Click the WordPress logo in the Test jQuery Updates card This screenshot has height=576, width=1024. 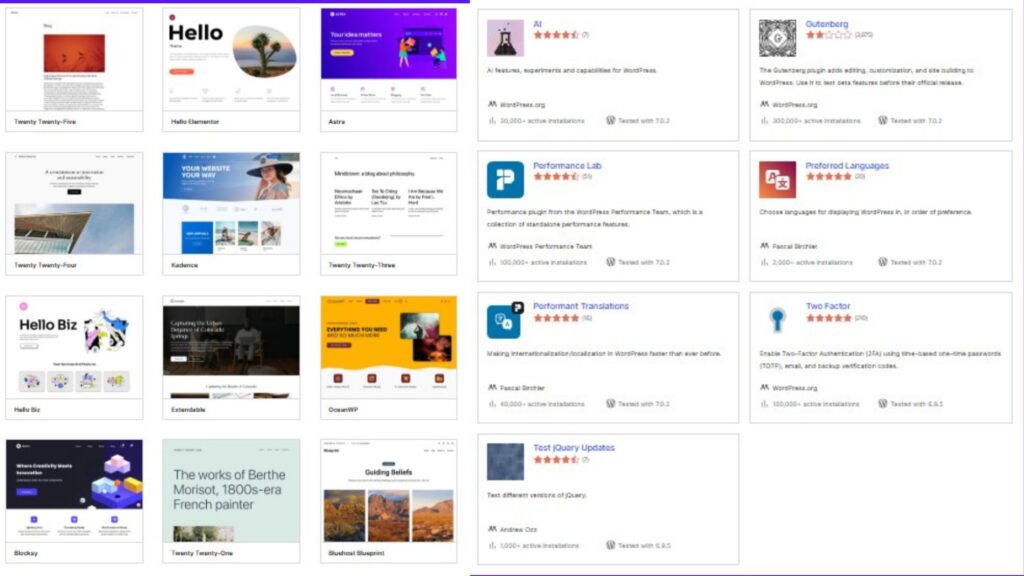(610, 545)
